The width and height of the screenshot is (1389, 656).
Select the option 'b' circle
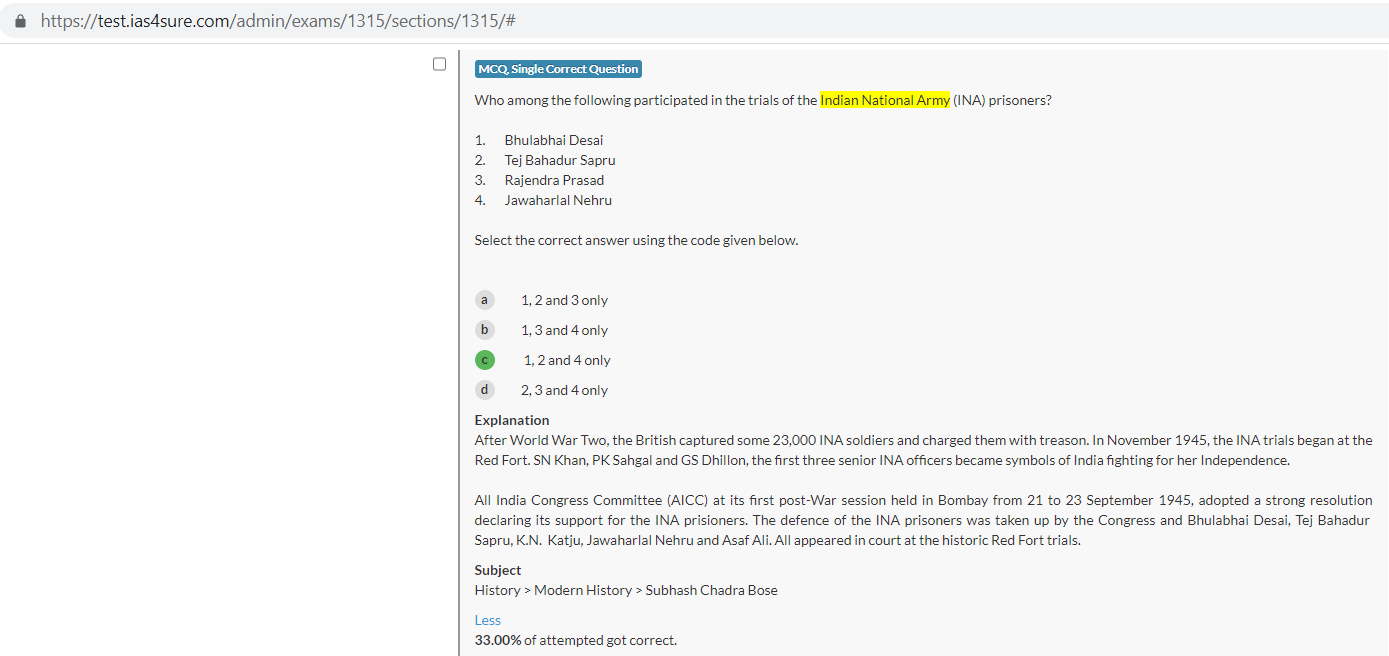click(x=484, y=330)
